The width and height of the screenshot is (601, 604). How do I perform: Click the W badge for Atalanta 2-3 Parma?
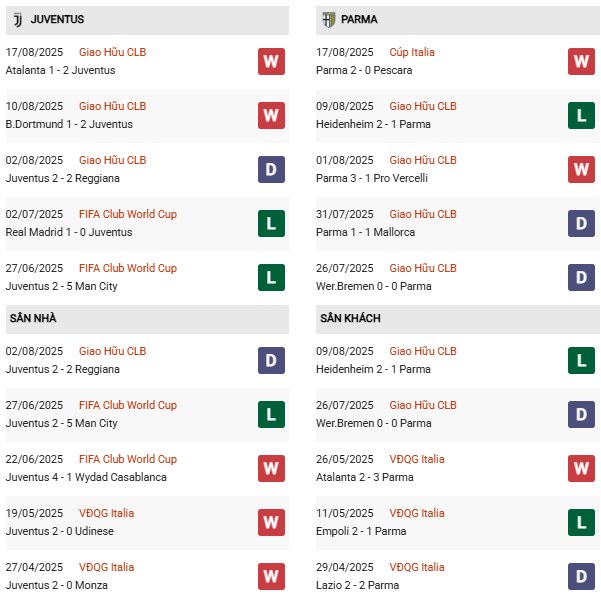[581, 468]
